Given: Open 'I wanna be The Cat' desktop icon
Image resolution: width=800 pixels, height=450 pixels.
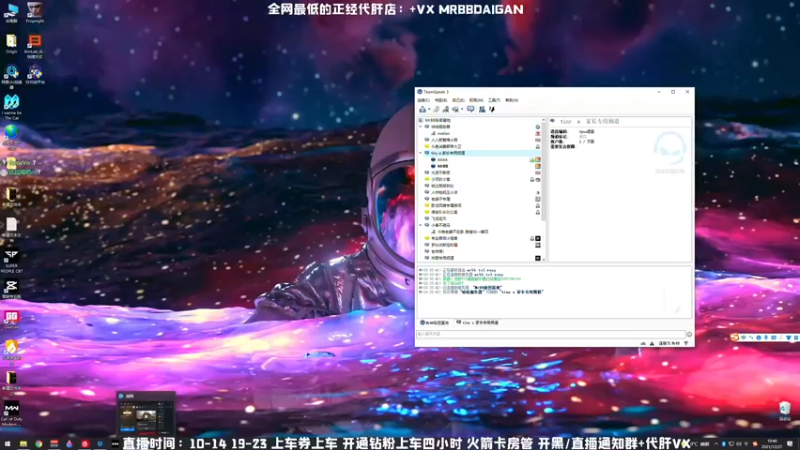Looking at the screenshot, I should pos(11,107).
